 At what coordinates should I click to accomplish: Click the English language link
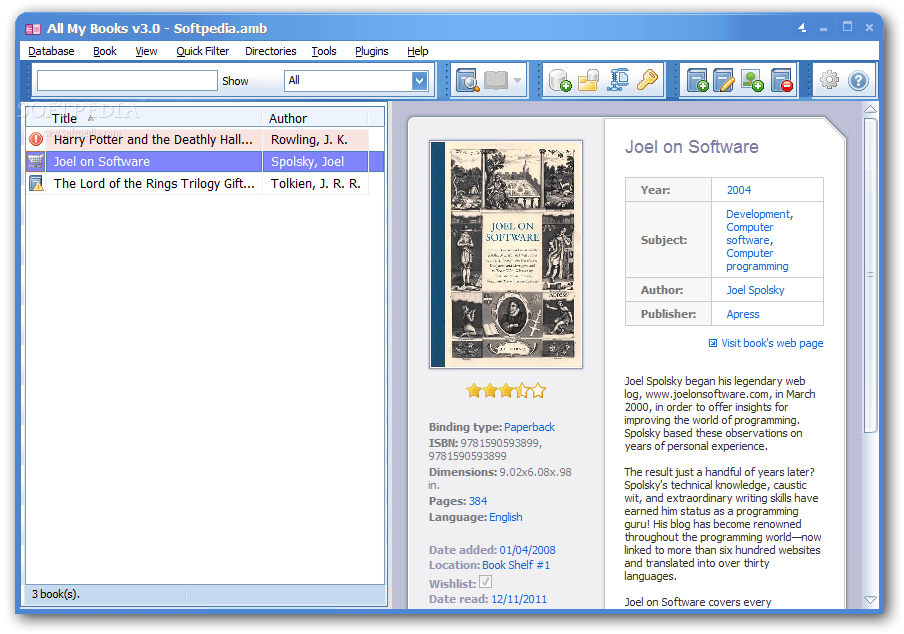506,517
